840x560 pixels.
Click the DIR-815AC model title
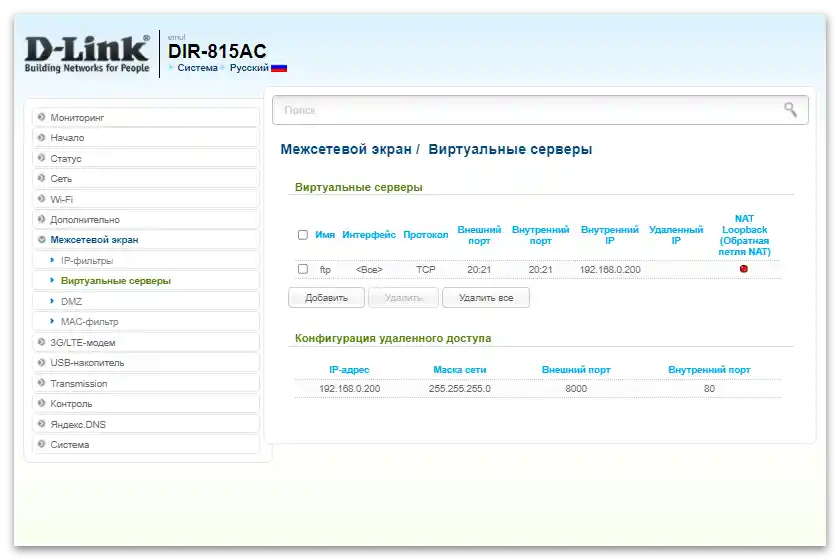[x=217, y=51]
